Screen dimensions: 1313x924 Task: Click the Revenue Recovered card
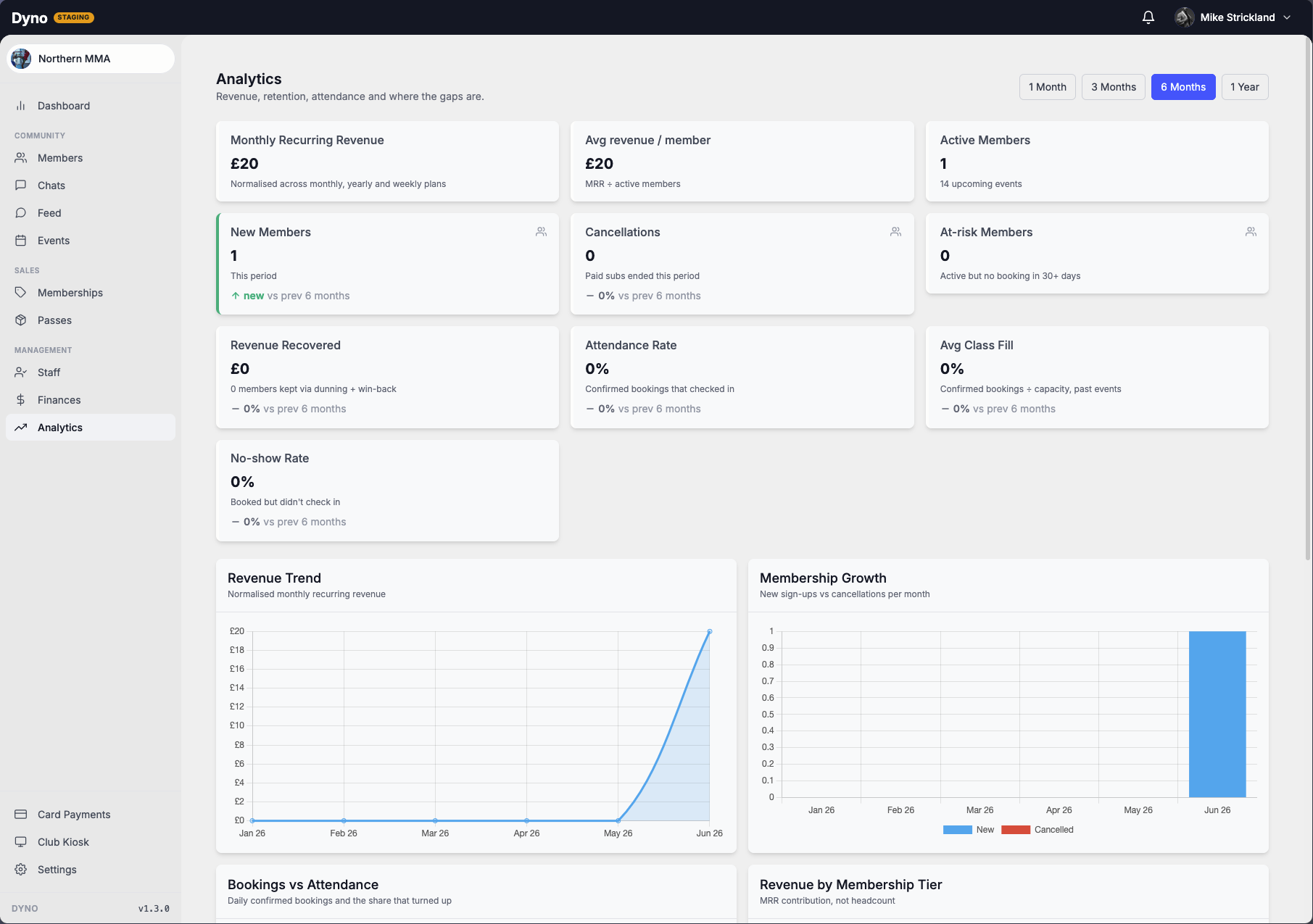(387, 377)
